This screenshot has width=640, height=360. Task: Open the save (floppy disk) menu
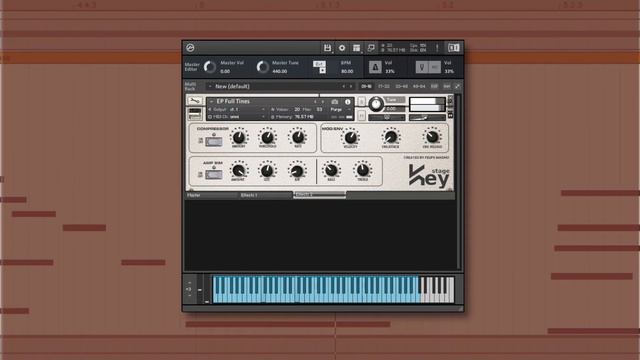[327, 48]
